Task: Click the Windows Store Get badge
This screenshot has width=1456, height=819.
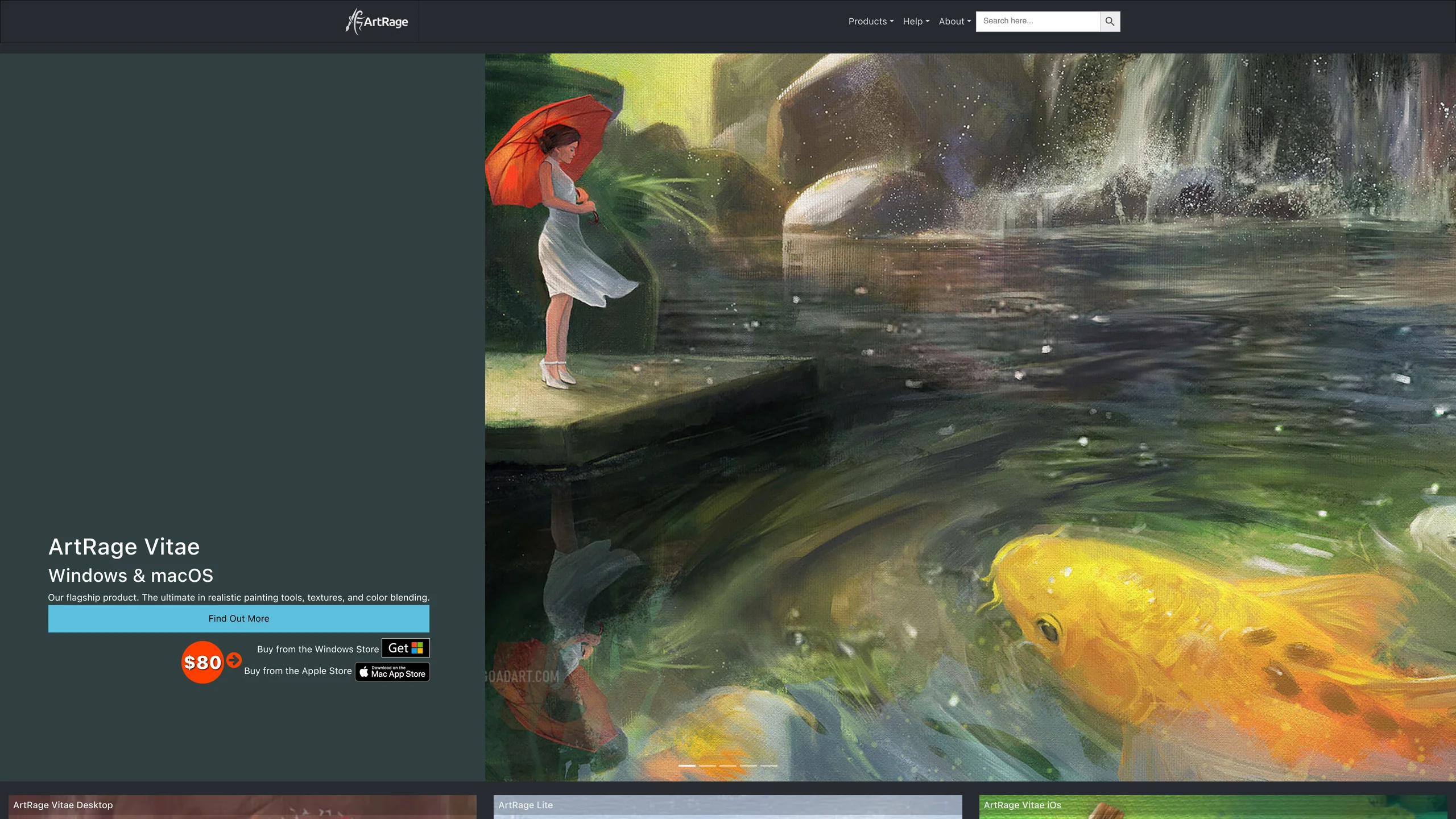Action: [x=406, y=648]
